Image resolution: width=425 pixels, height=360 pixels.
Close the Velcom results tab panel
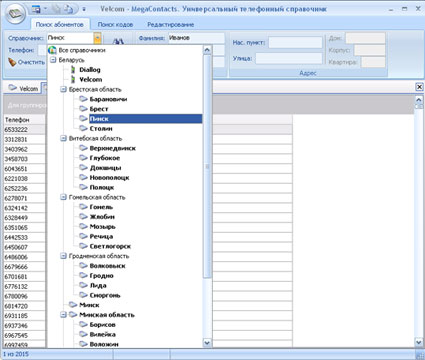tap(420, 87)
